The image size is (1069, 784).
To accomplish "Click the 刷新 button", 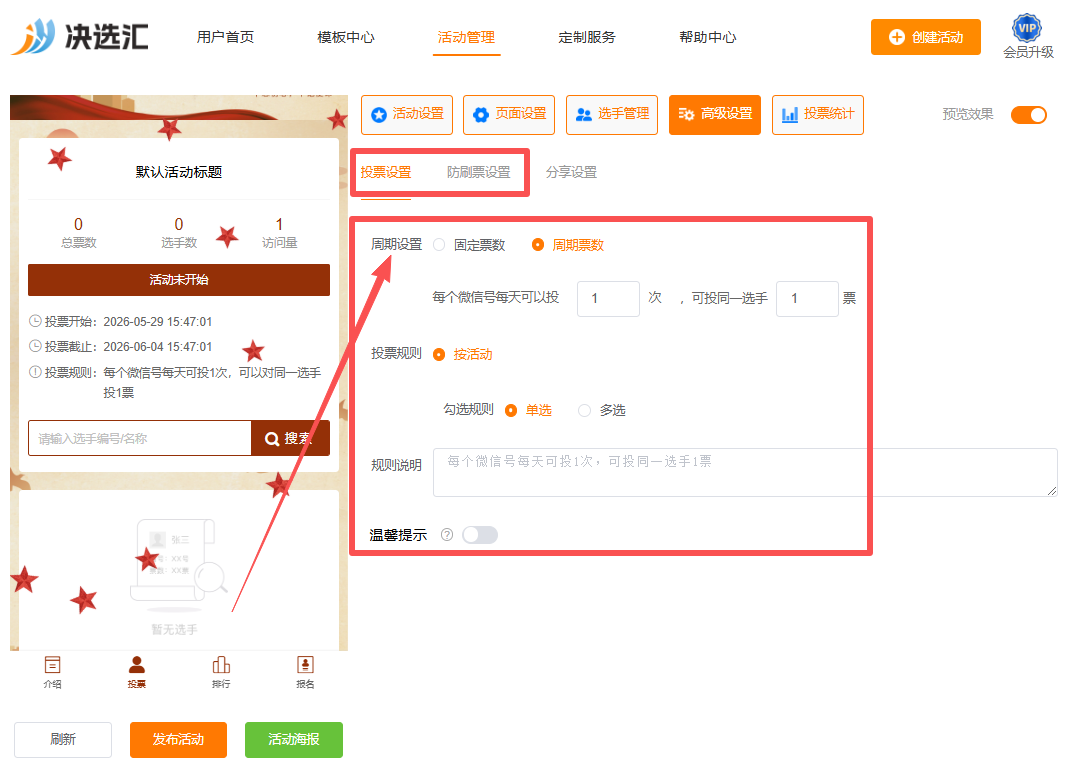I will click(63, 740).
